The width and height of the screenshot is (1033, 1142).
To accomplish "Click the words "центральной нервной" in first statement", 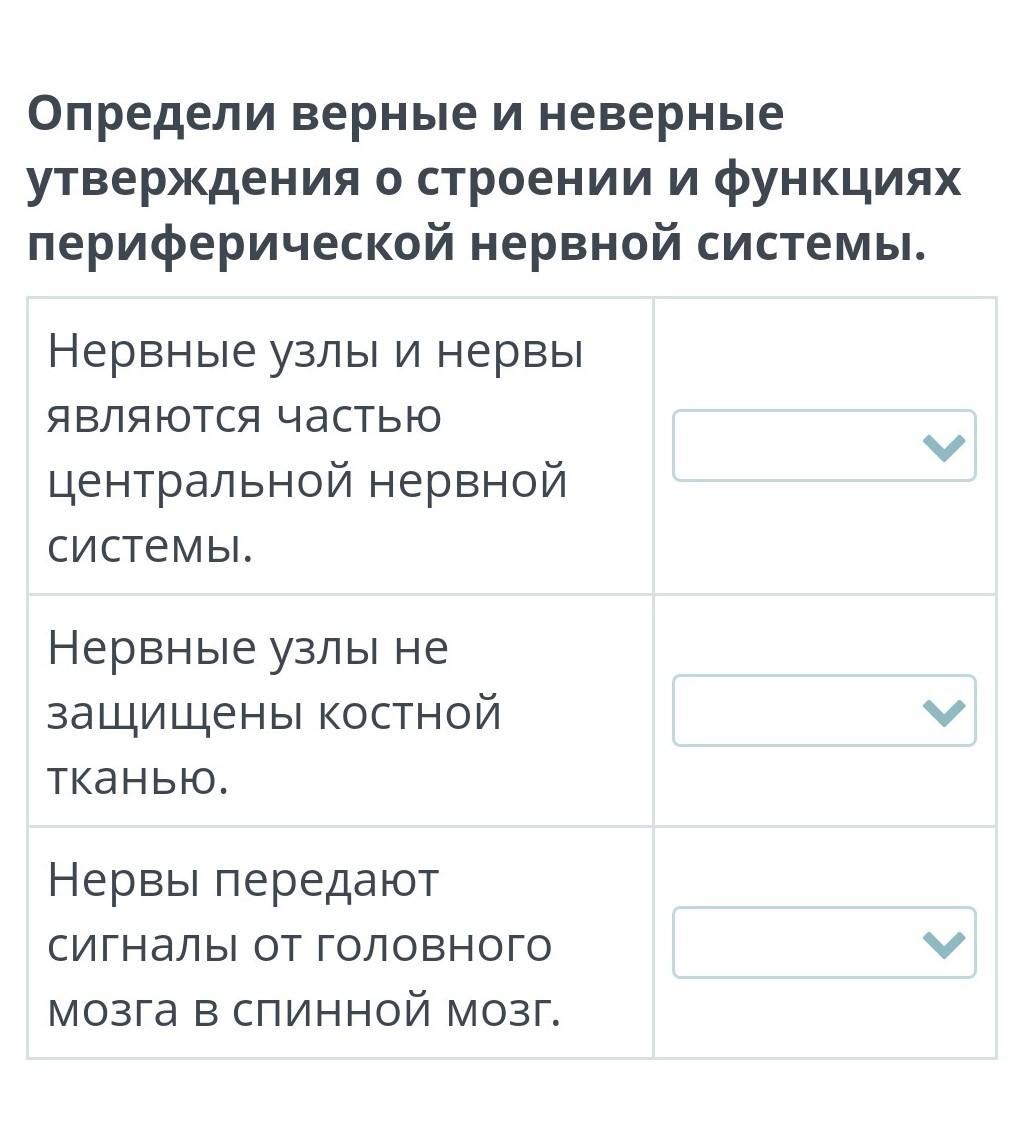I will pyautogui.click(x=307, y=481).
